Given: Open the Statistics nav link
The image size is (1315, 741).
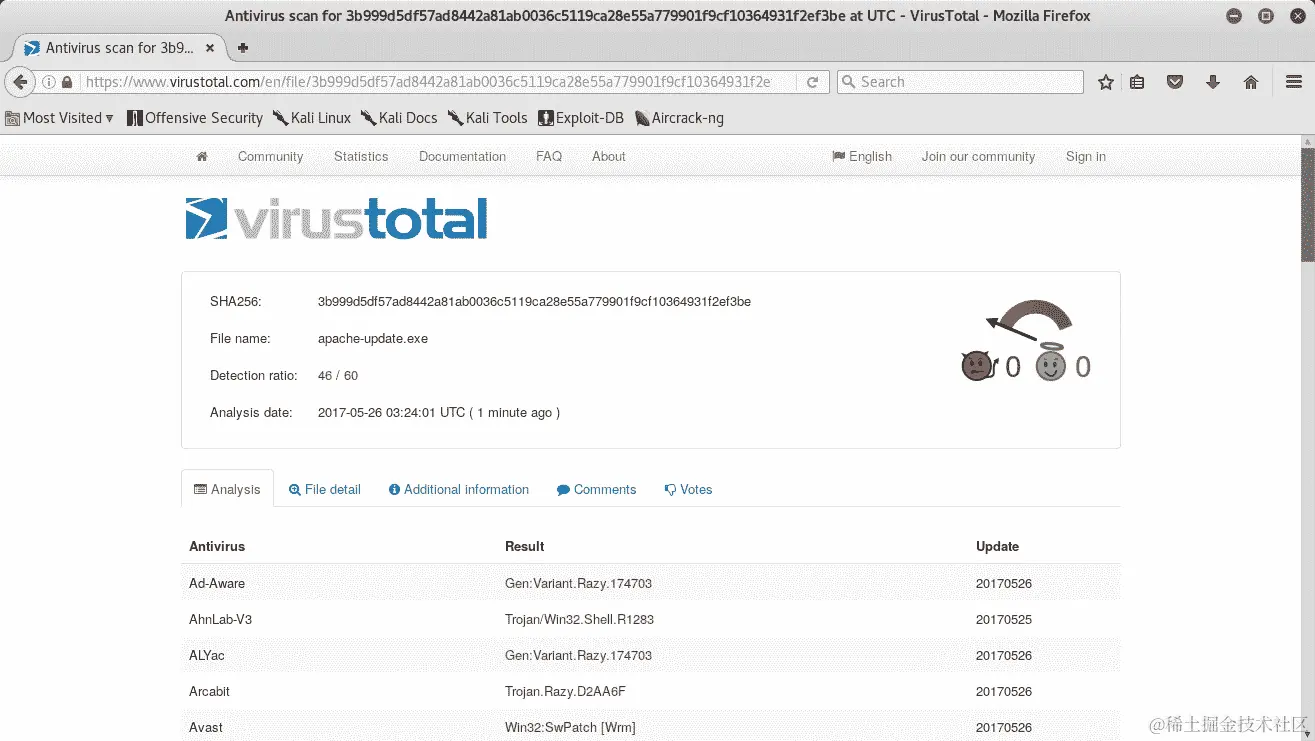Looking at the screenshot, I should pos(361,157).
